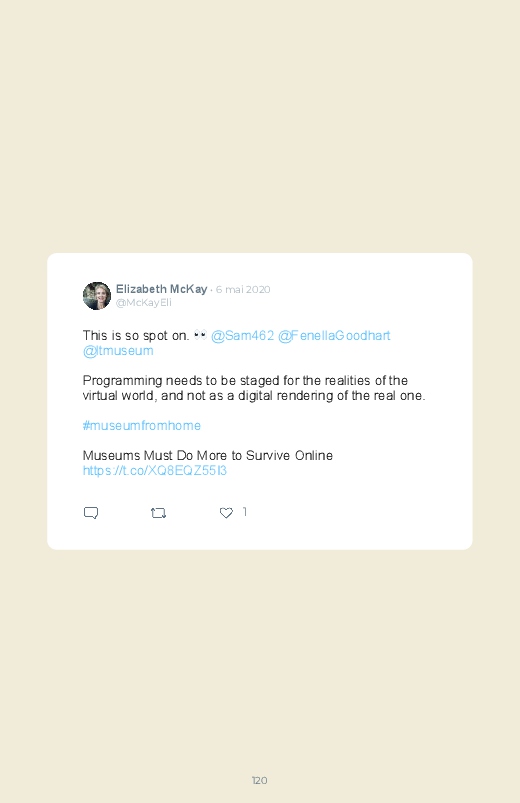Click the separator dot before the date

click(212, 290)
